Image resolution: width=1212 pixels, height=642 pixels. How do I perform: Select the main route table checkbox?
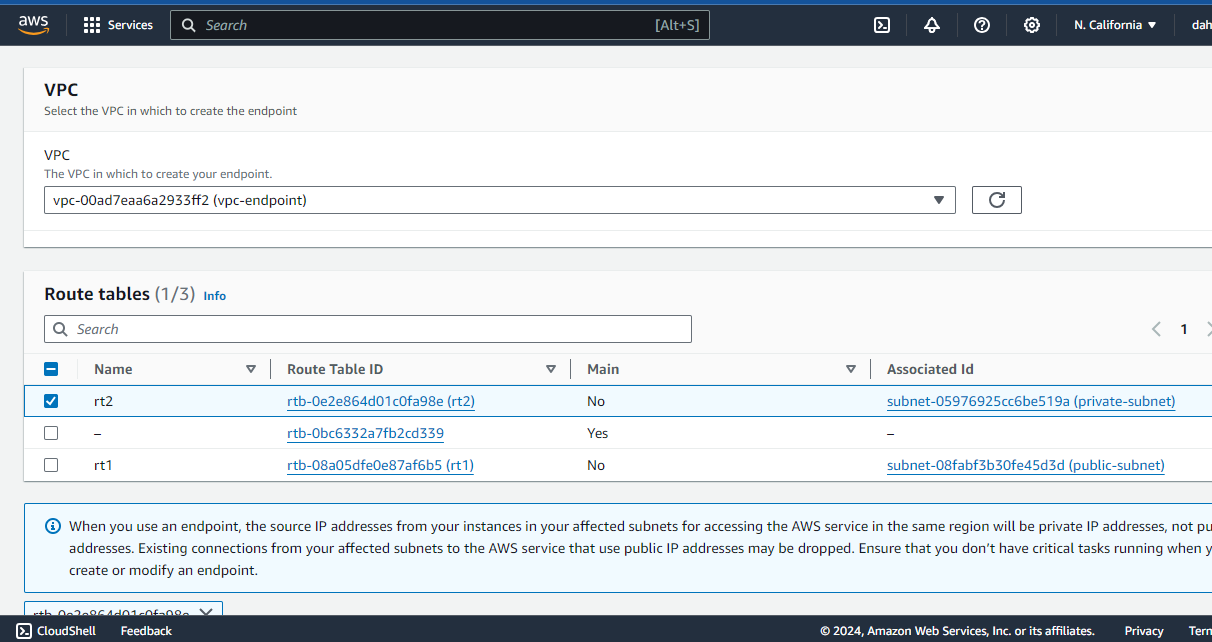(x=51, y=433)
